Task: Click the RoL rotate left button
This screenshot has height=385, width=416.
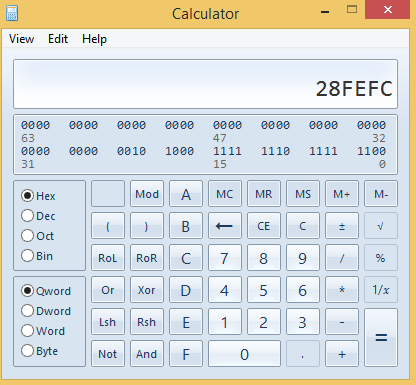Action: [108, 258]
